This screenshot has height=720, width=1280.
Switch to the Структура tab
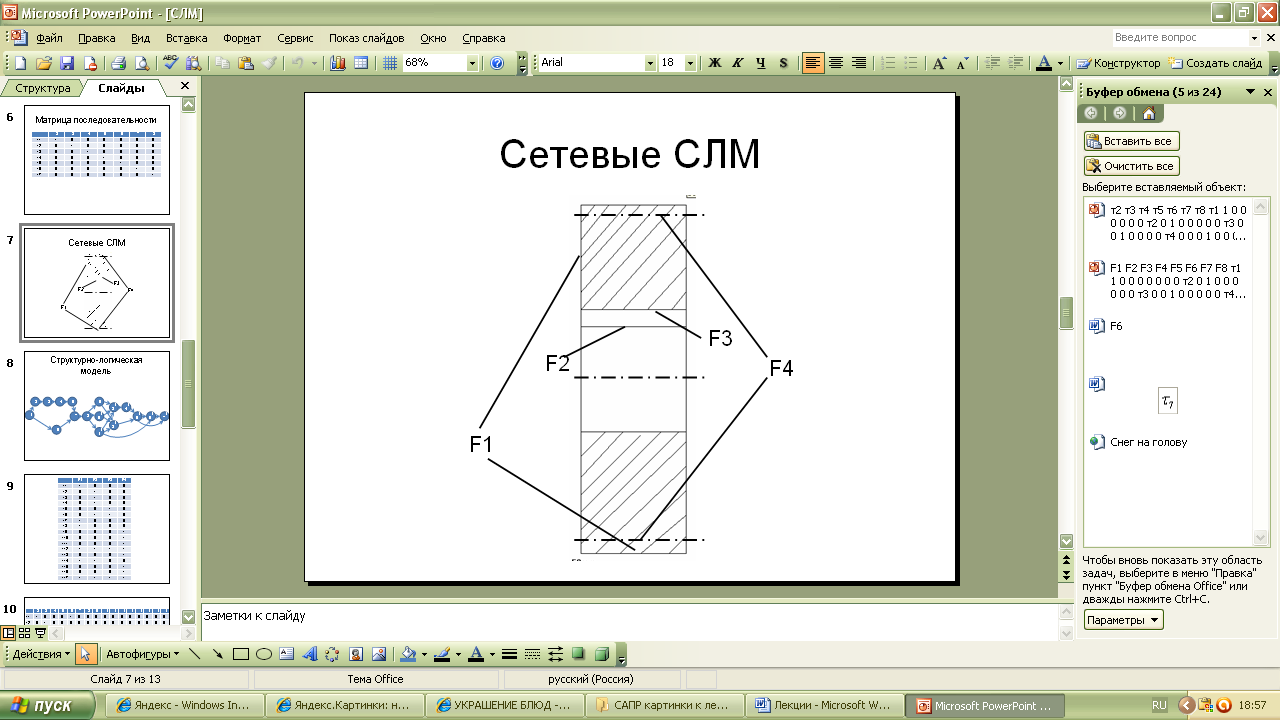click(43, 88)
